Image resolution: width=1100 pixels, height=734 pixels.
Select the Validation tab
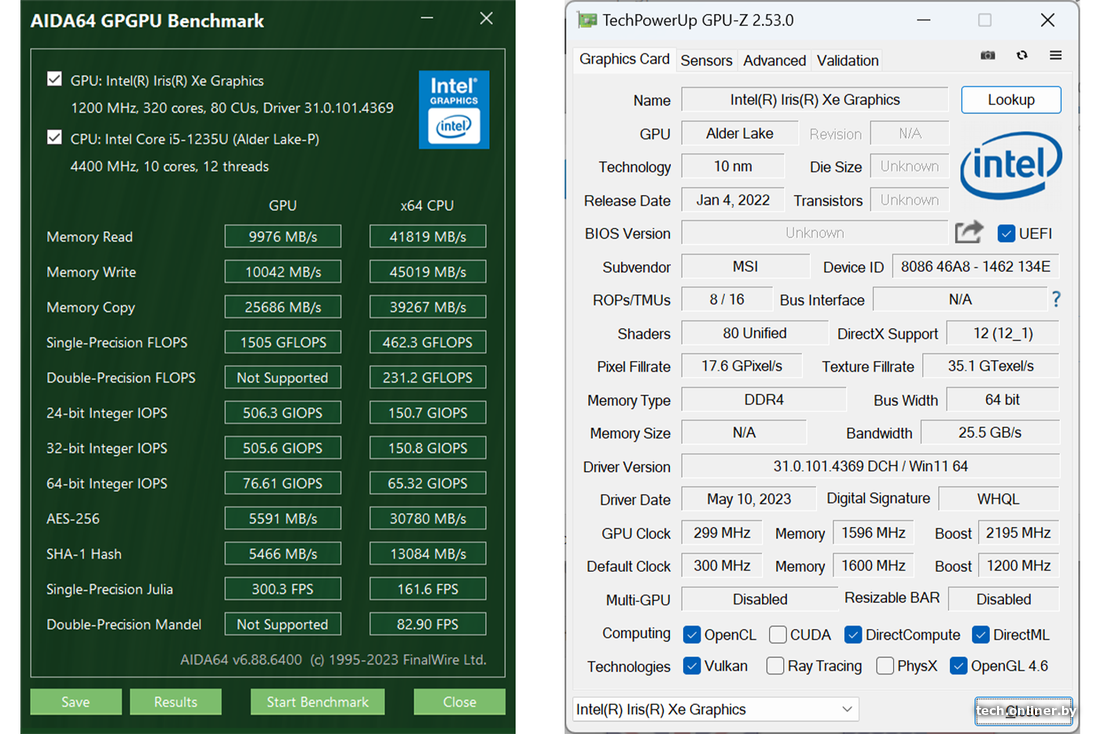tap(847, 60)
